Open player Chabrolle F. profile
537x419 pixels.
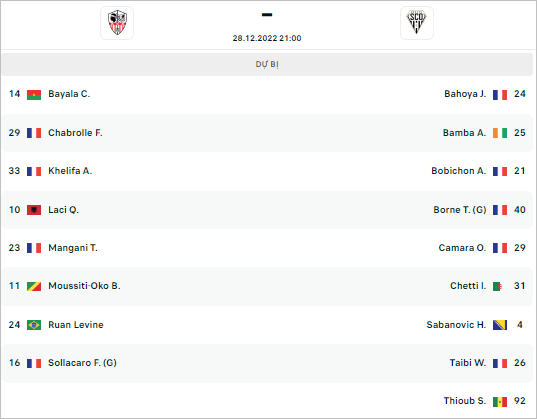point(75,133)
